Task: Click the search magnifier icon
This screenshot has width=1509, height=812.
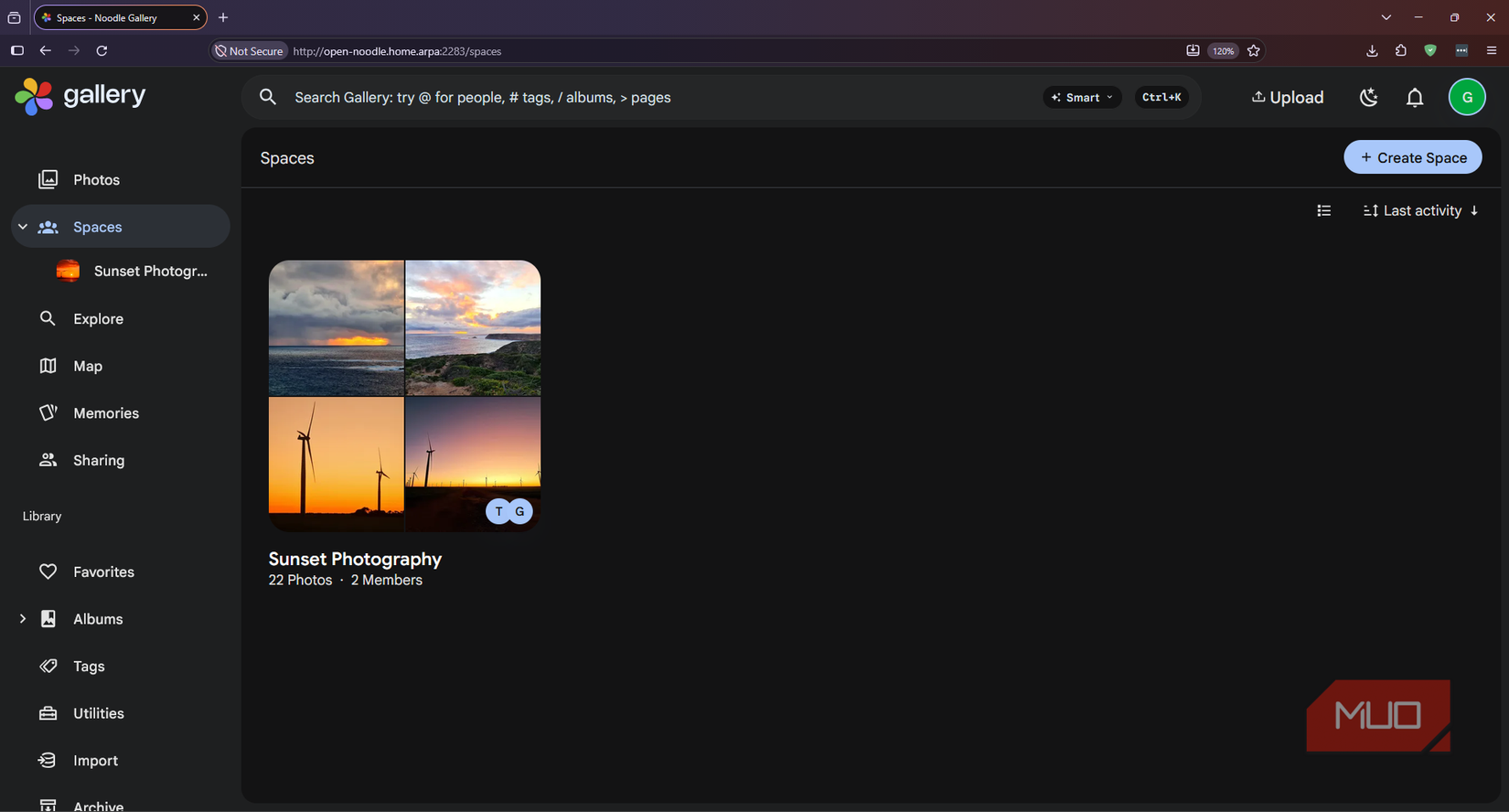Action: (x=268, y=97)
